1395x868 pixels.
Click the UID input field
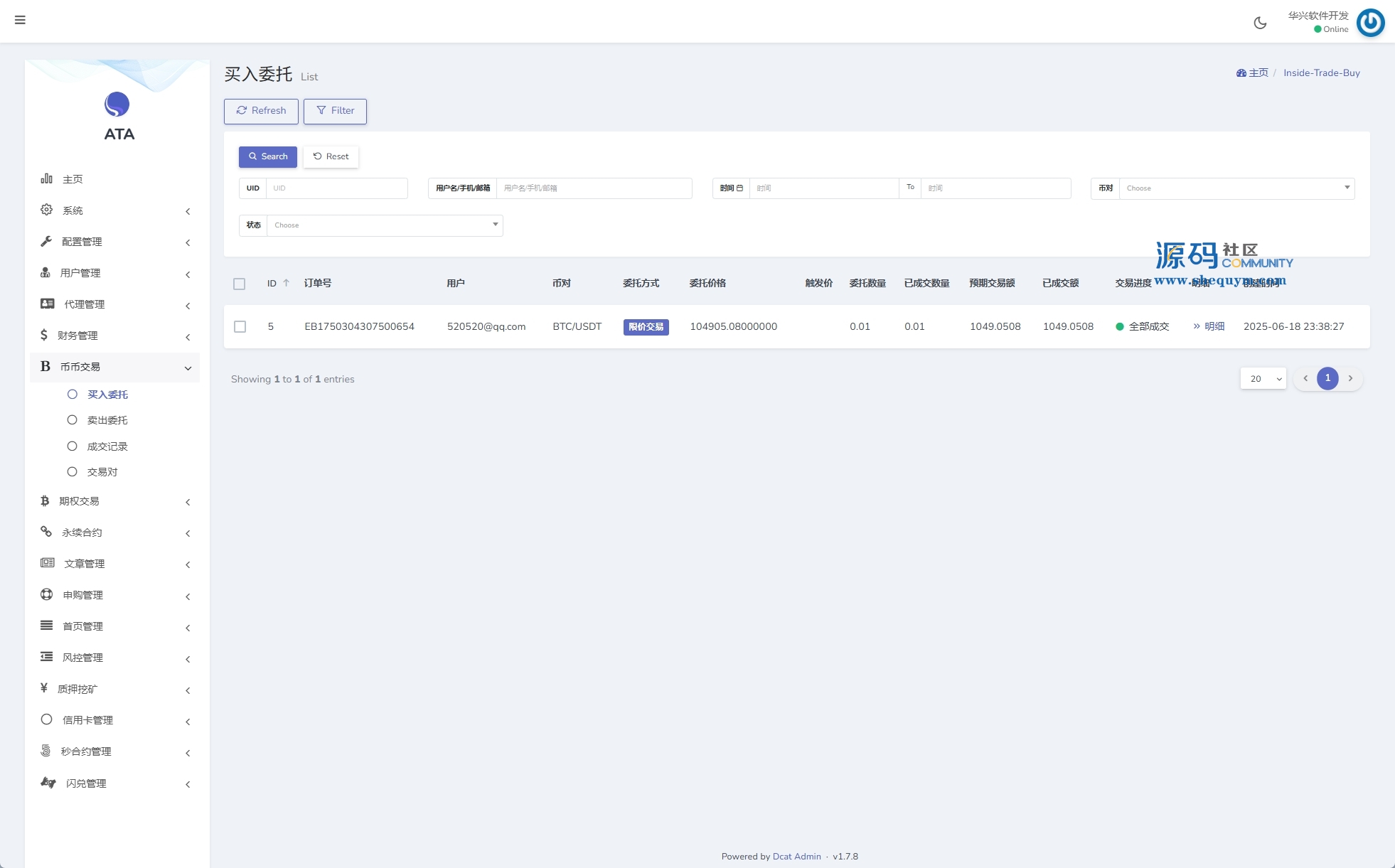336,188
